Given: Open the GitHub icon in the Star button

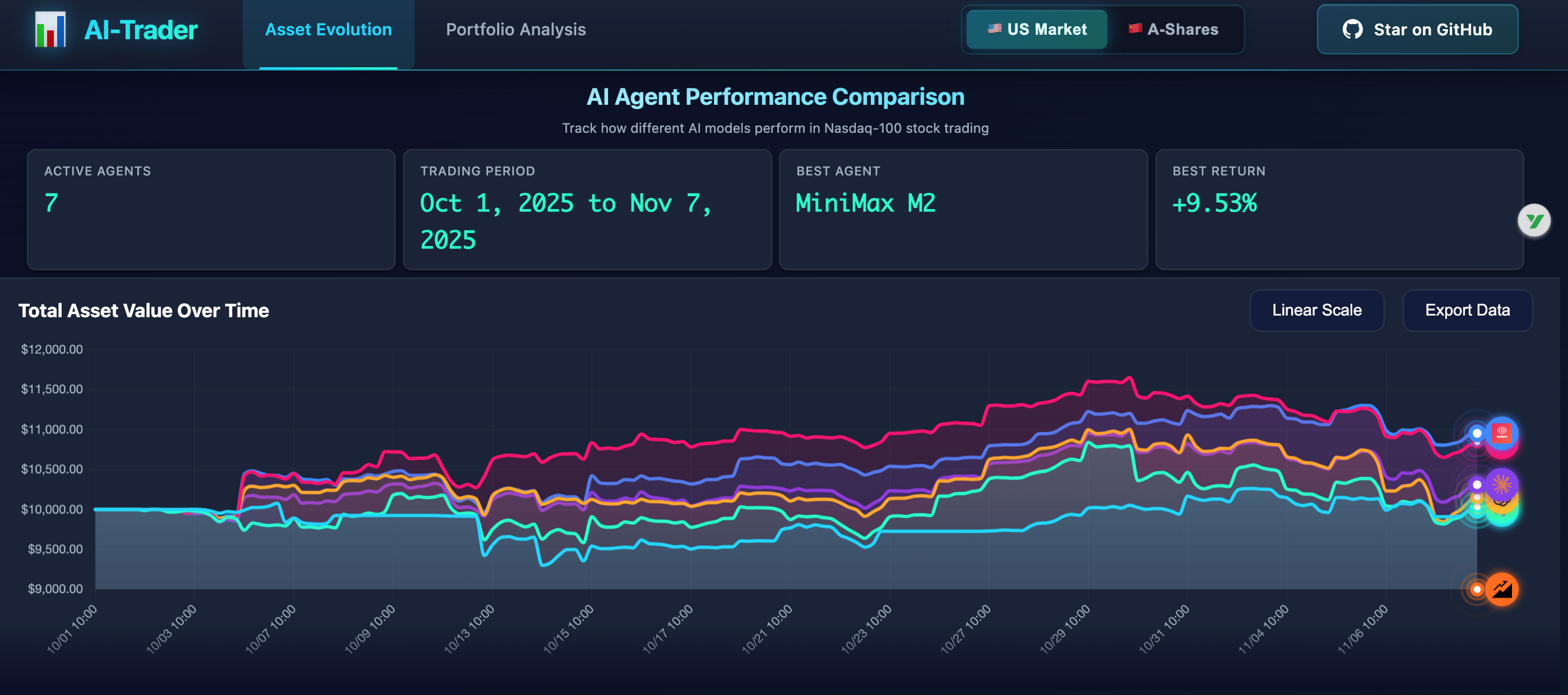Looking at the screenshot, I should (x=1354, y=29).
